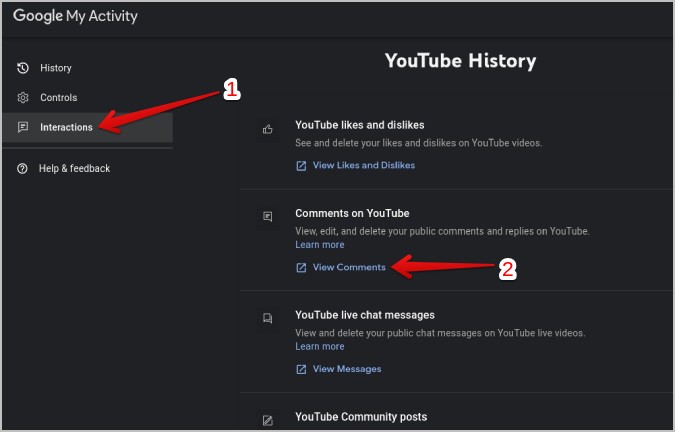Screen dimensions: 675x432
Task: Click the YouTube live chat messages title
Action: [365, 315]
